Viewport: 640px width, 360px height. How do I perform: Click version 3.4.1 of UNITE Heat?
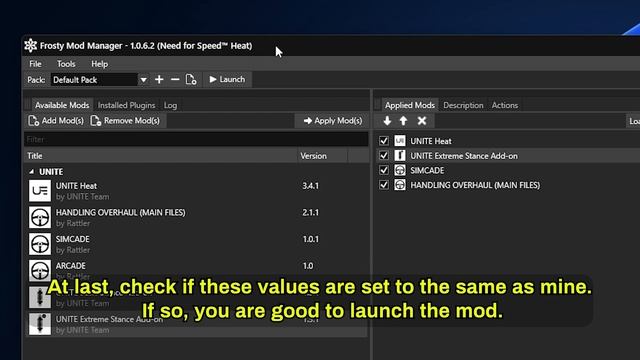tap(310, 186)
